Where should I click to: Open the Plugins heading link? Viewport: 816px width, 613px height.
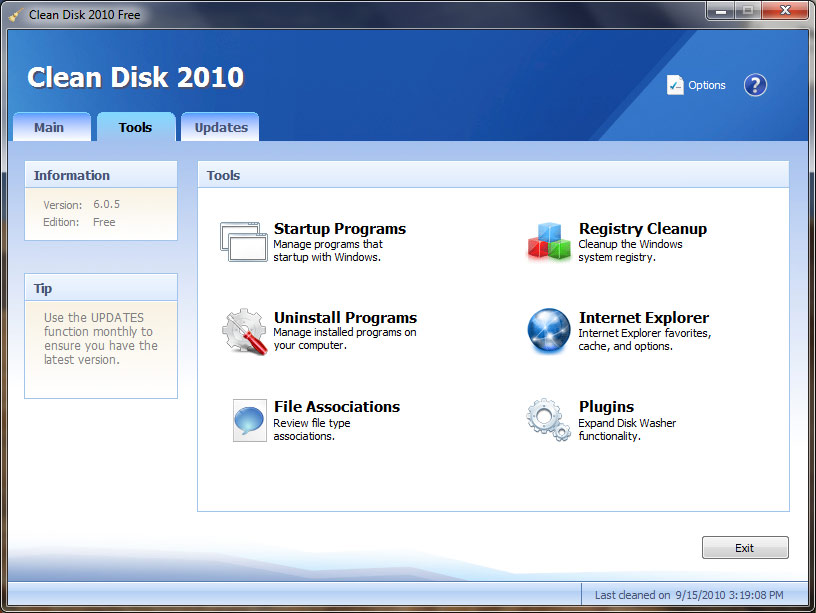pos(606,407)
